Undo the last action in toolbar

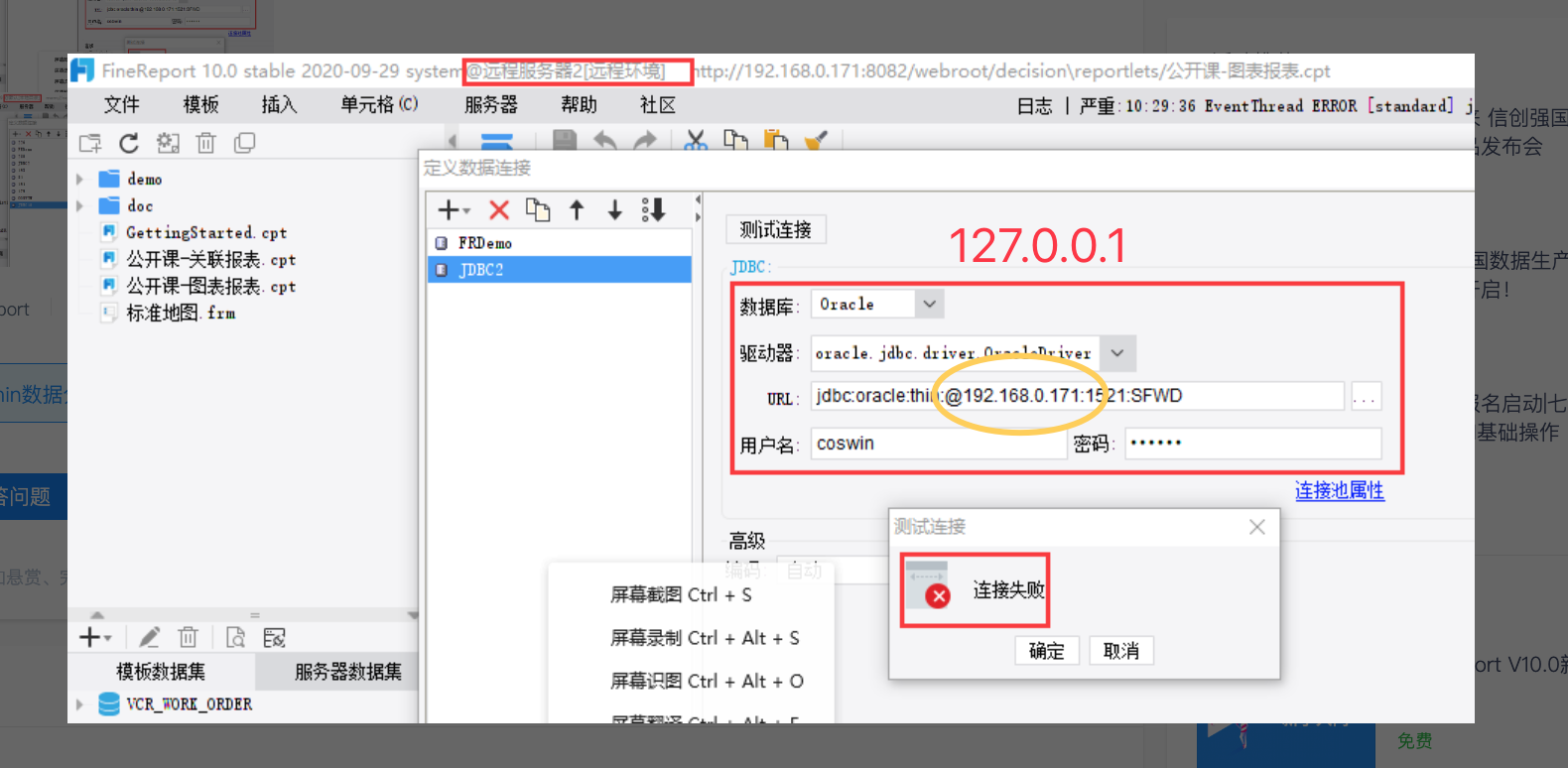[x=604, y=141]
